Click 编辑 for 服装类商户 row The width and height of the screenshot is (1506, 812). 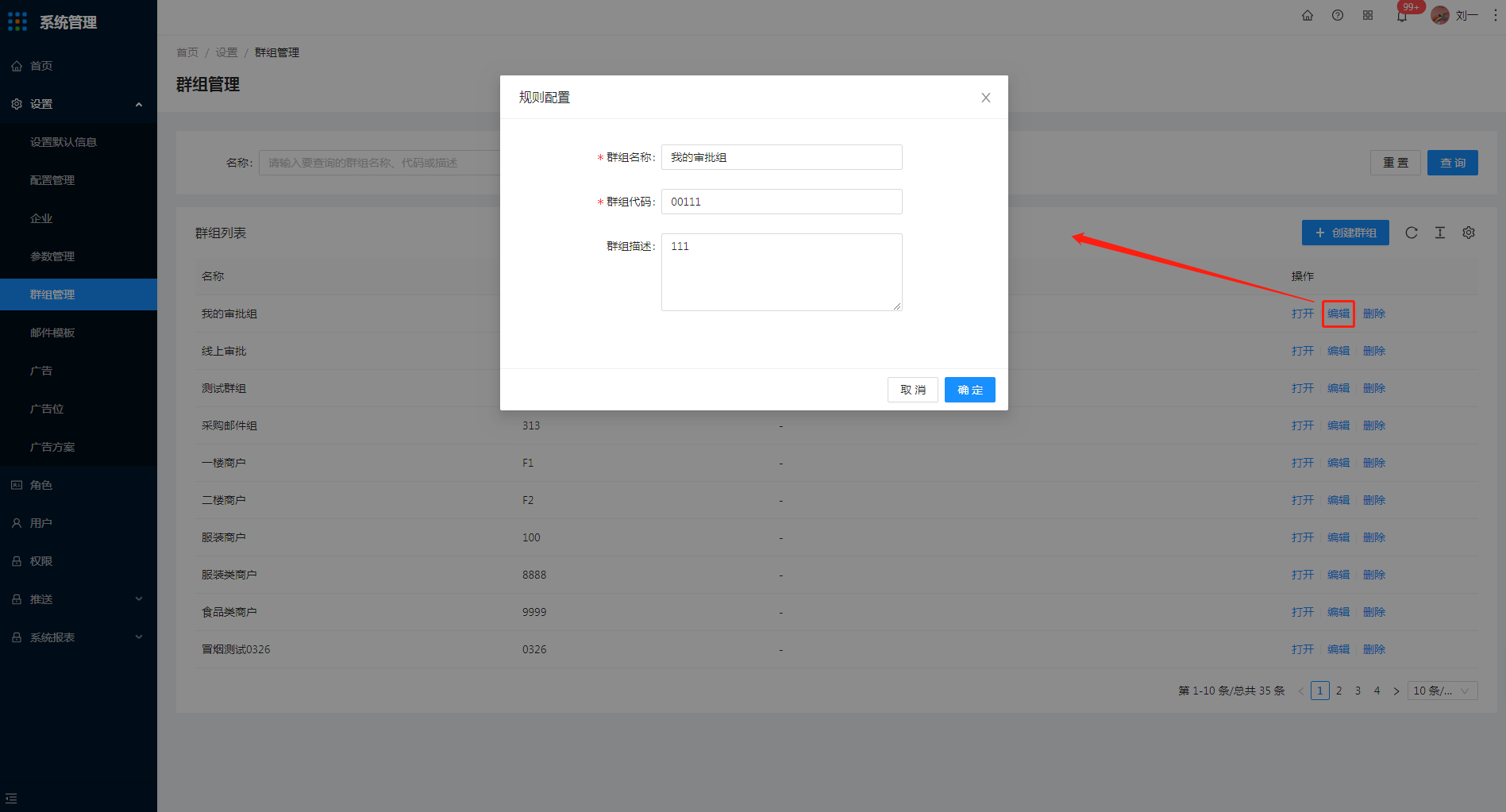tap(1338, 575)
